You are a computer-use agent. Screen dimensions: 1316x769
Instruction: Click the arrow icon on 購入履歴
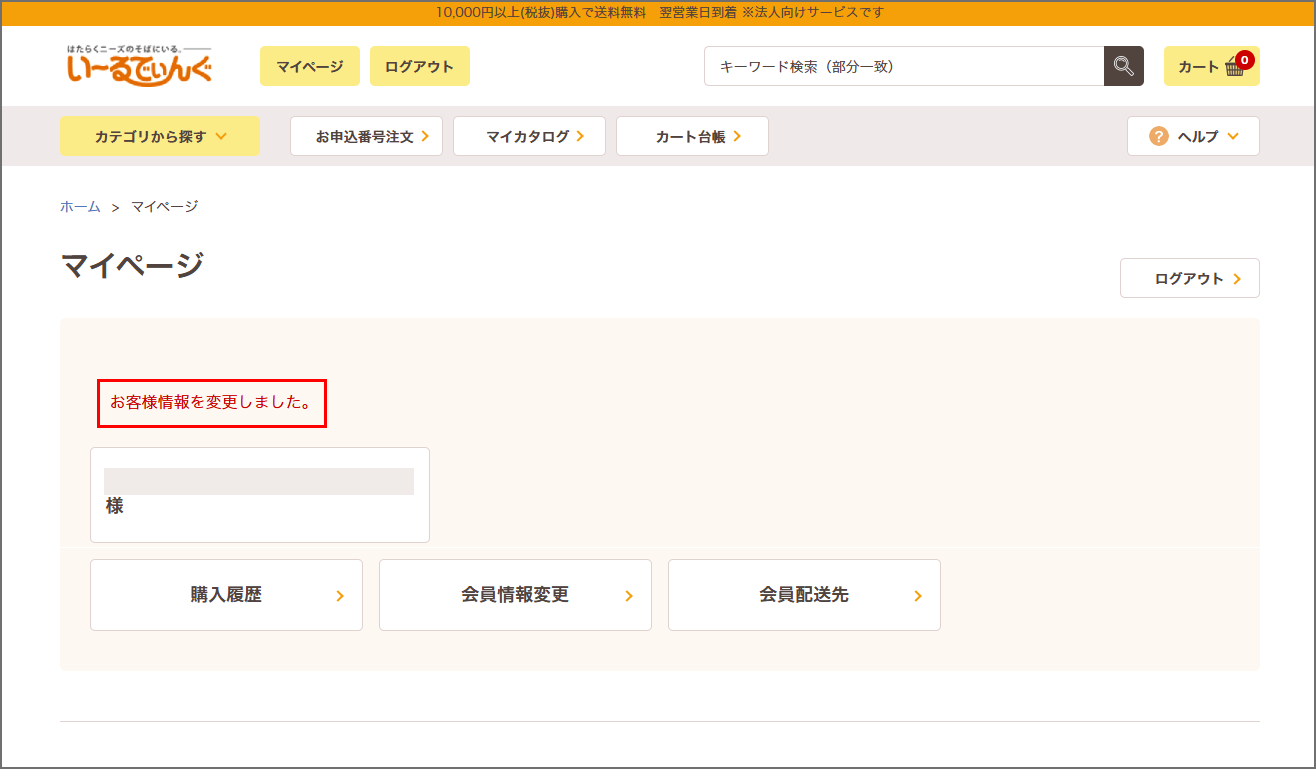(340, 596)
